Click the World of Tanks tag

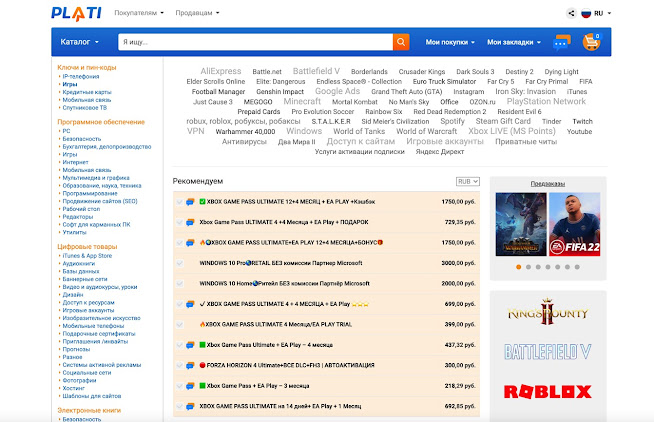[x=359, y=131]
